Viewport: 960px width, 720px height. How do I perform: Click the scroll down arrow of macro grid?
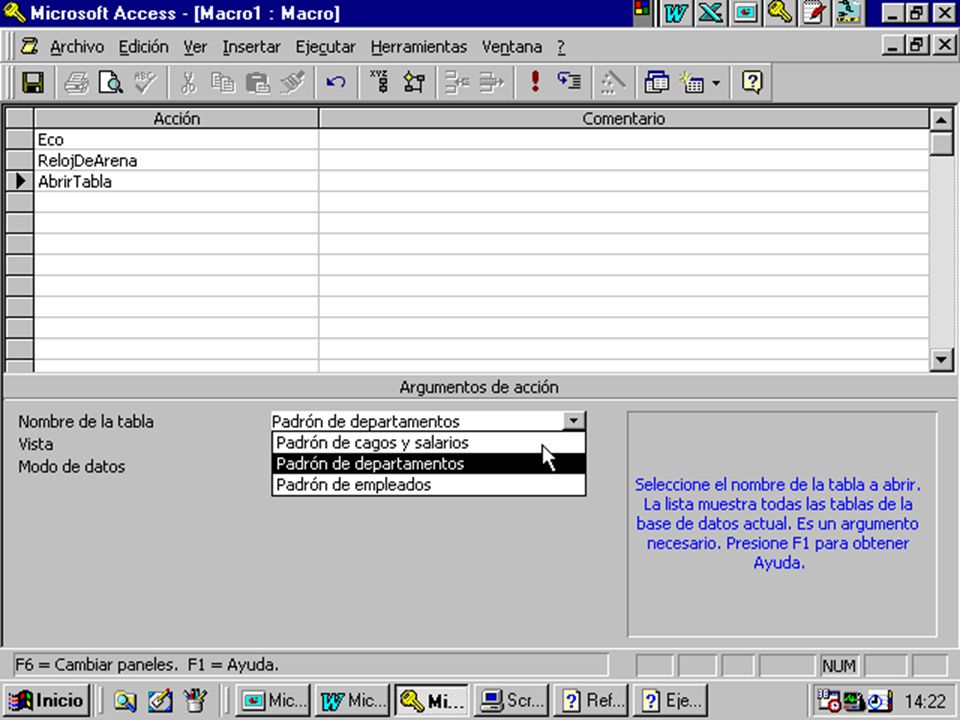pos(941,359)
